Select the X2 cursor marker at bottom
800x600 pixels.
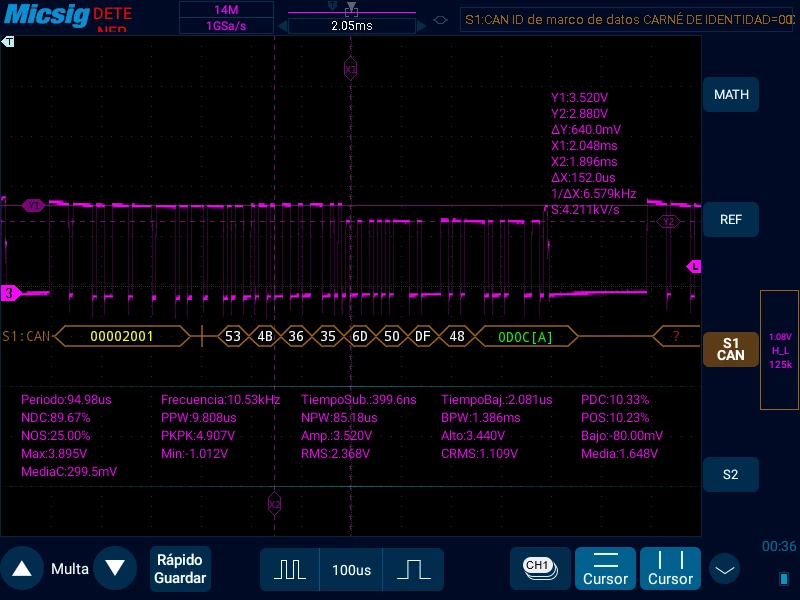[274, 505]
